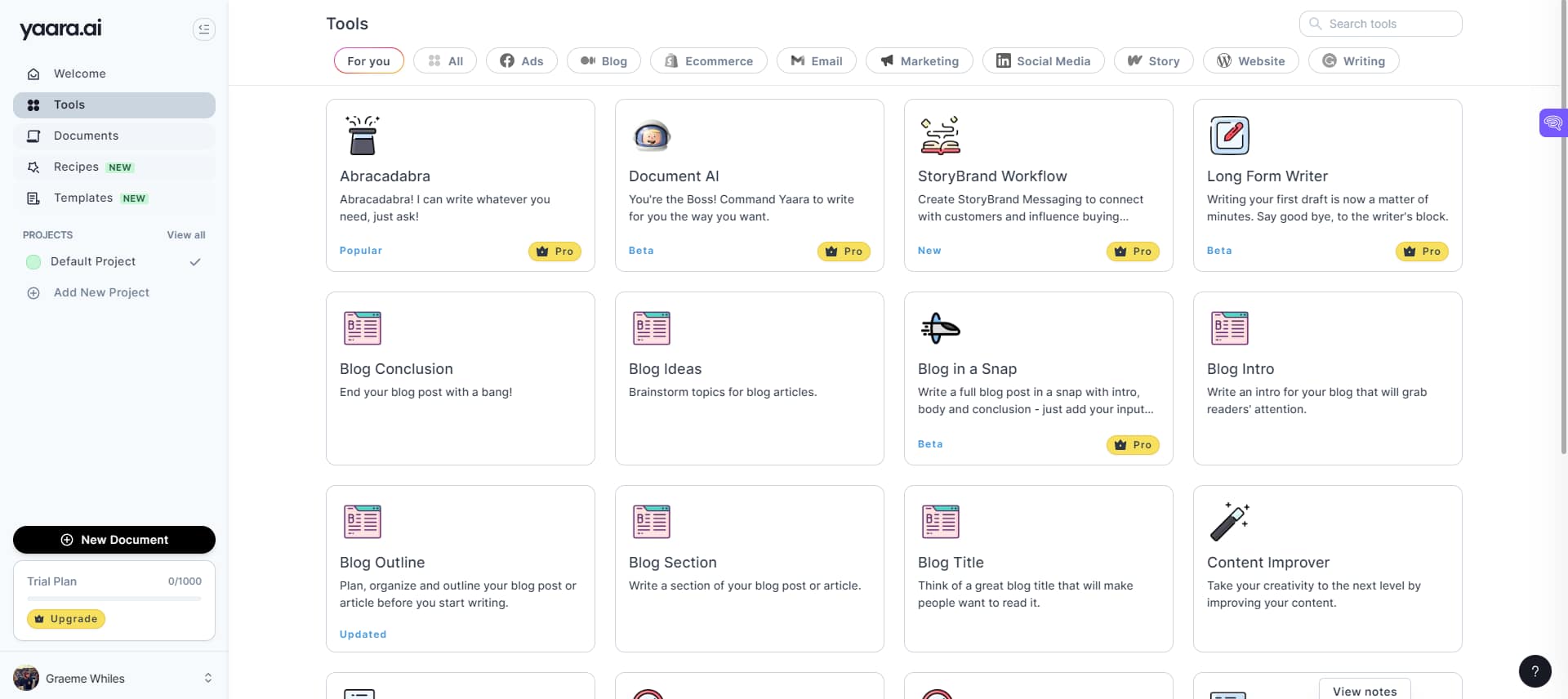Viewport: 1568px width, 699px height.
Task: Click the book icon on StoryBrand Workflow
Action: pyautogui.click(x=941, y=136)
